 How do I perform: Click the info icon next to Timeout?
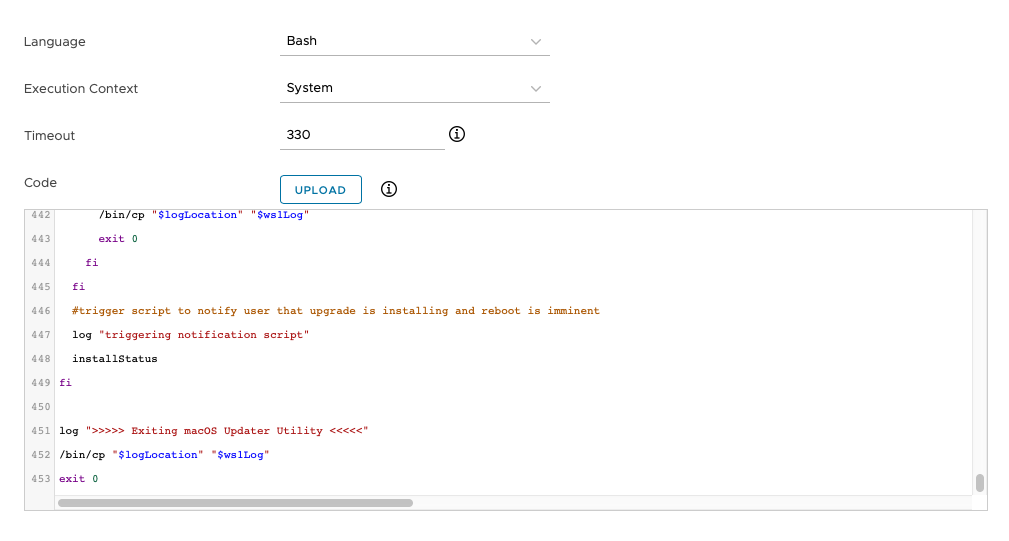[457, 134]
